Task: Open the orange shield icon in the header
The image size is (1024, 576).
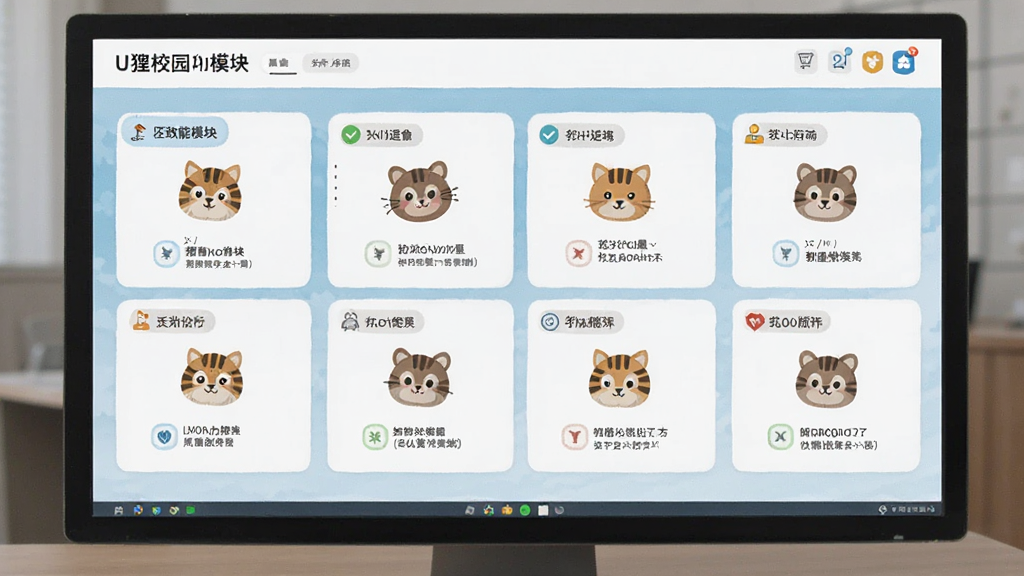Action: click(872, 62)
